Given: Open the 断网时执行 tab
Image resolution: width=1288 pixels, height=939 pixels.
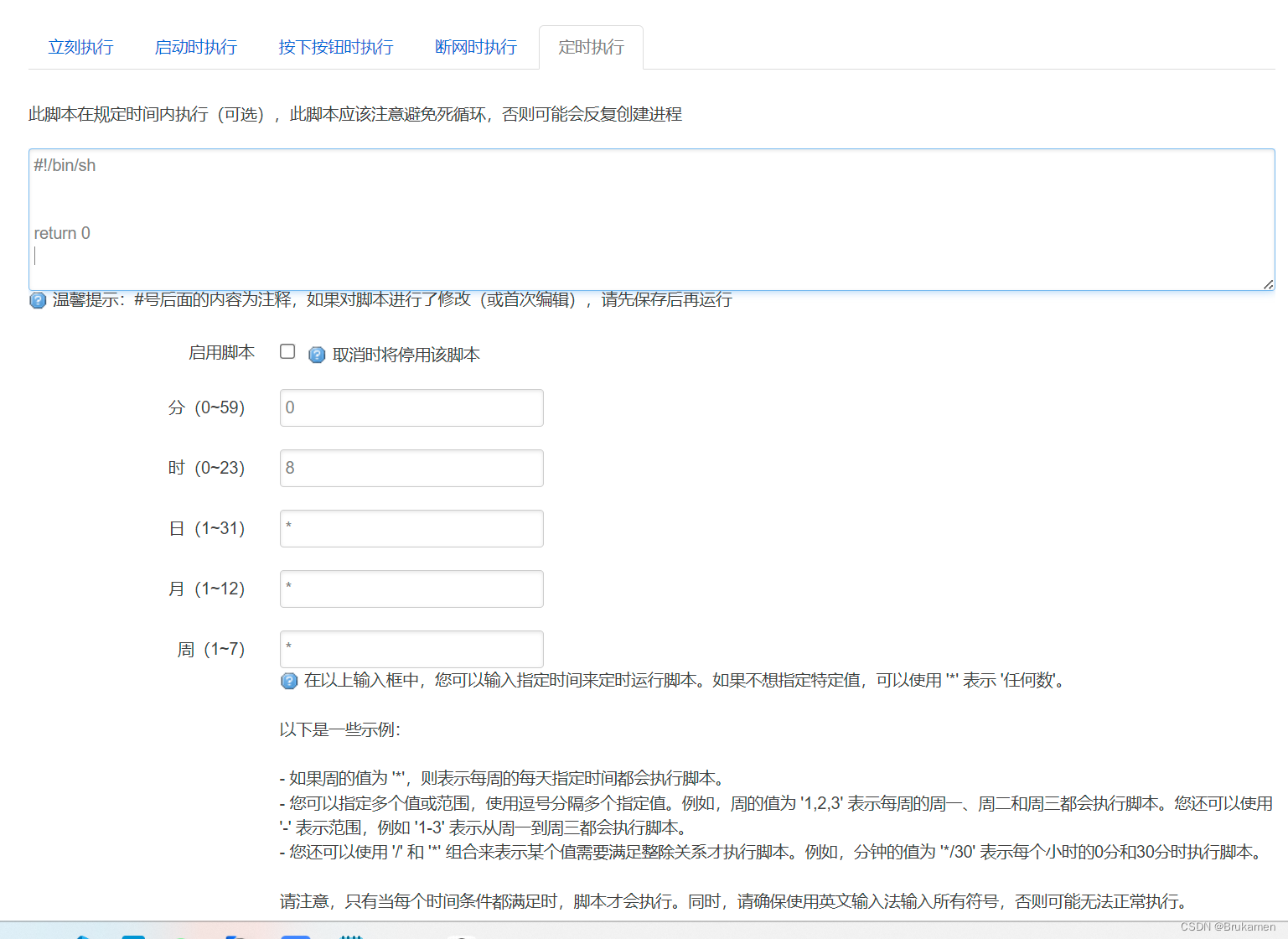Looking at the screenshot, I should (x=475, y=47).
